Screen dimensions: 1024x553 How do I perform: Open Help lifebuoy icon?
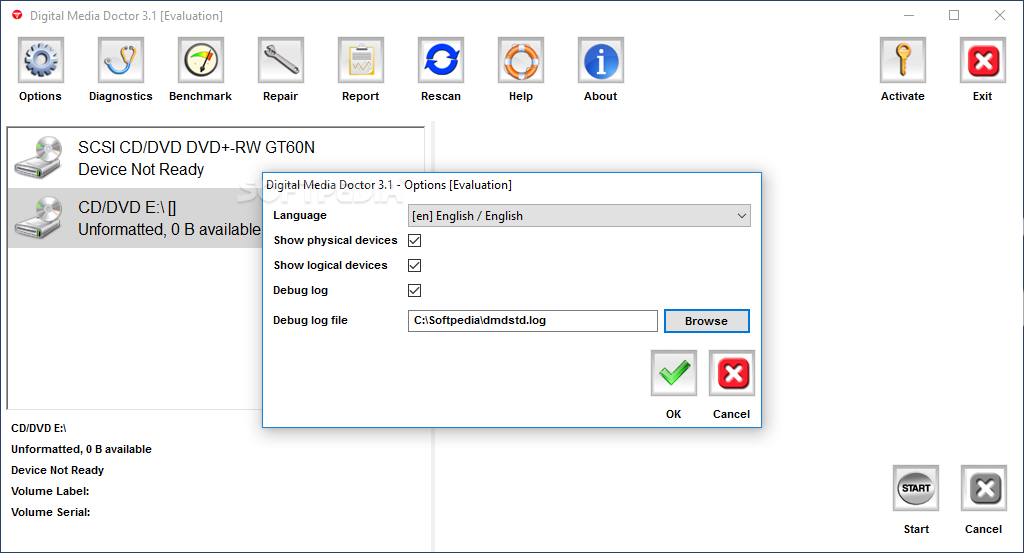520,60
